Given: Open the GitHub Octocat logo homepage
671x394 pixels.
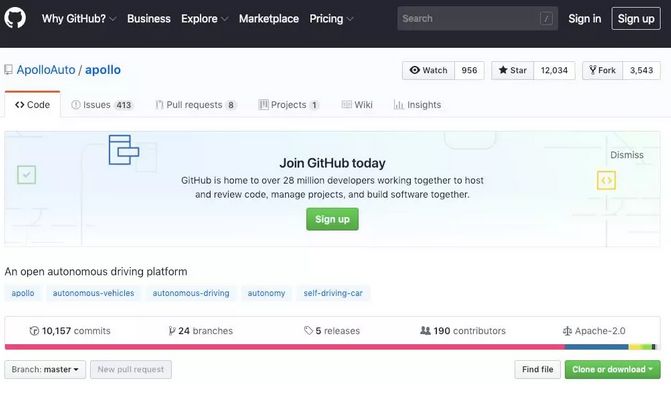Looking at the screenshot, I should (x=15, y=18).
